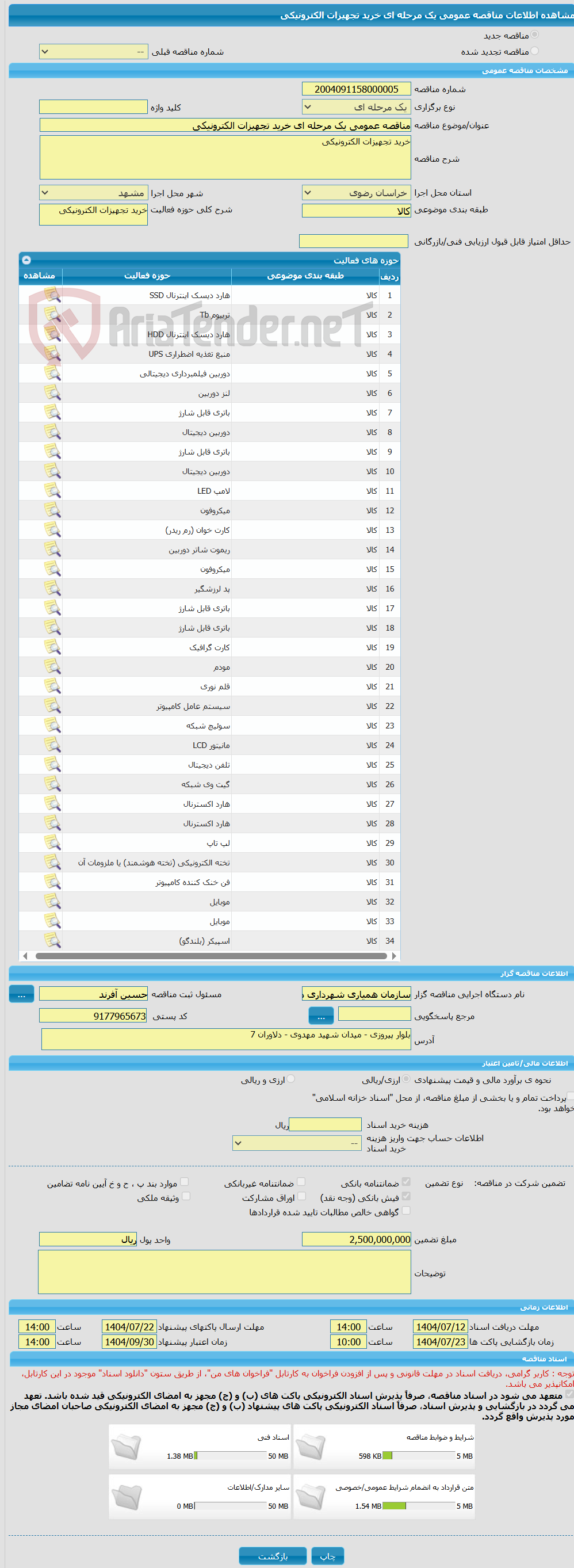Open the execution city dropdown (Mashhad)
The height and width of the screenshot is (1568, 574).
(x=93, y=193)
